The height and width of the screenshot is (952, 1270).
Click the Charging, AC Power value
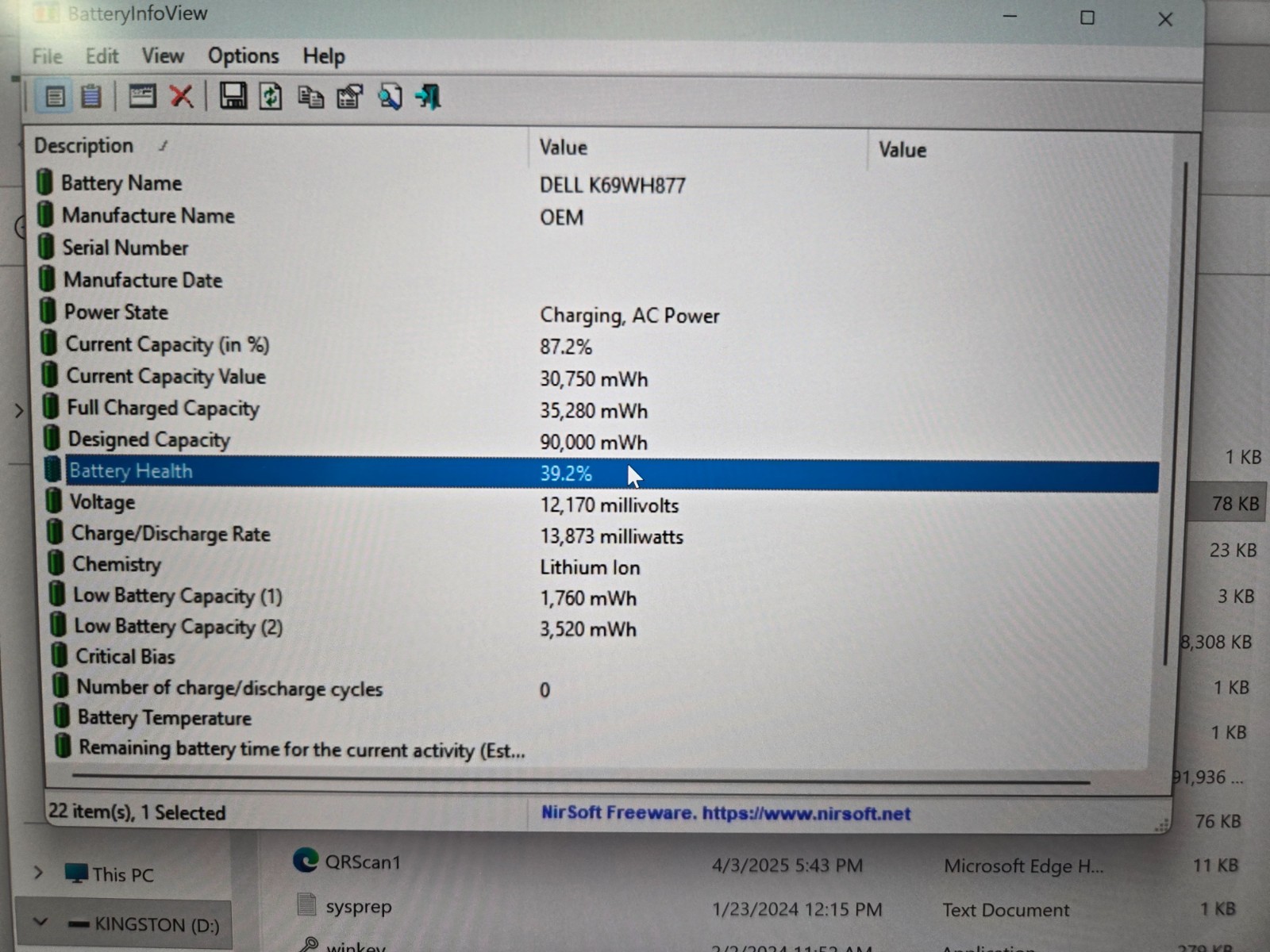tap(629, 316)
